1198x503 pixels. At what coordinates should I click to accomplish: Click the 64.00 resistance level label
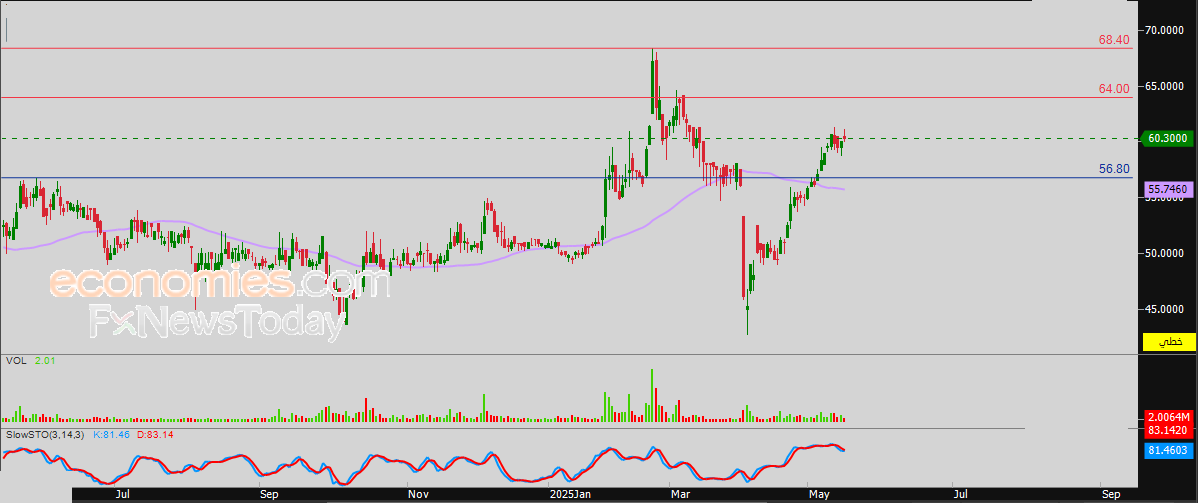click(1114, 89)
